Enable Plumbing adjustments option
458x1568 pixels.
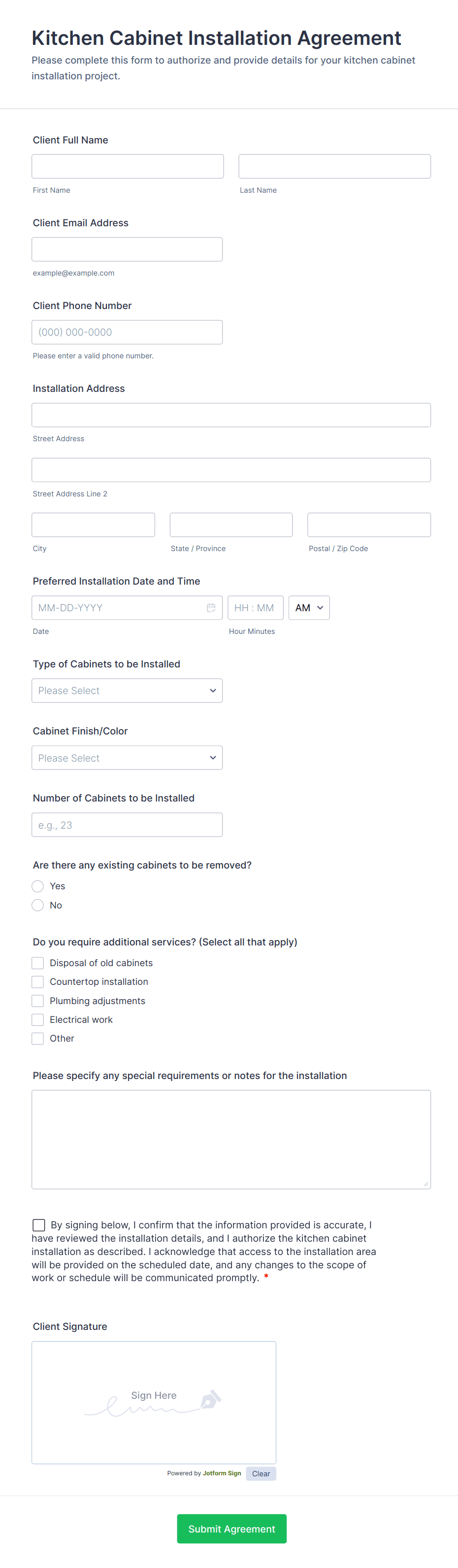(38, 1001)
